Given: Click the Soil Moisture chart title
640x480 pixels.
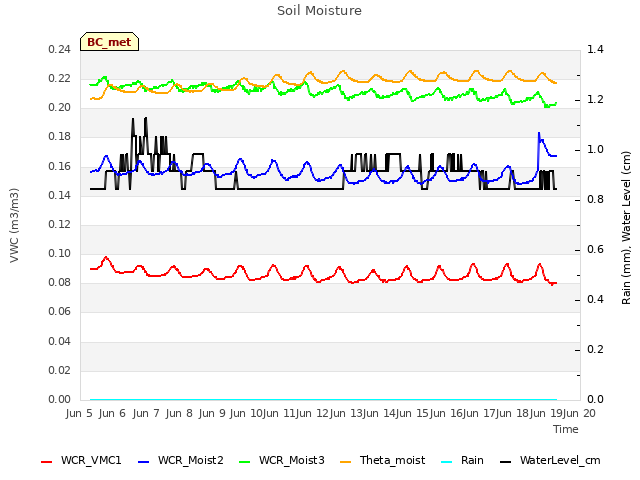Looking at the screenshot, I should [320, 11].
